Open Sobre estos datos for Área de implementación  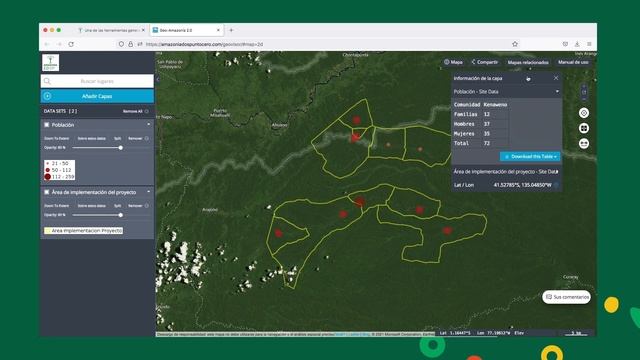click(91, 206)
